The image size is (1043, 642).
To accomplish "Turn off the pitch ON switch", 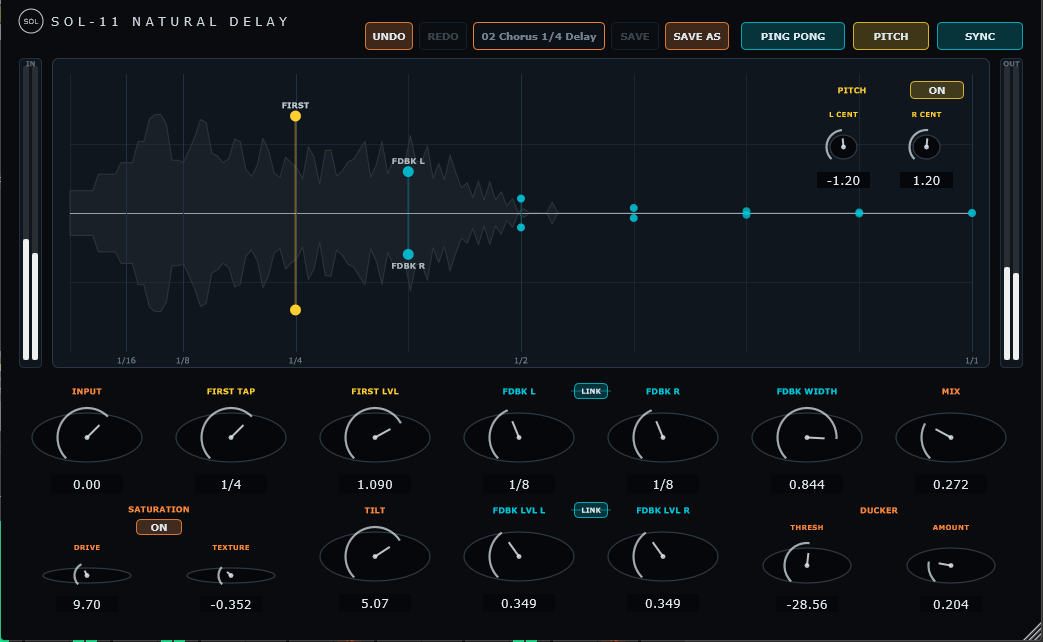I will (937, 90).
